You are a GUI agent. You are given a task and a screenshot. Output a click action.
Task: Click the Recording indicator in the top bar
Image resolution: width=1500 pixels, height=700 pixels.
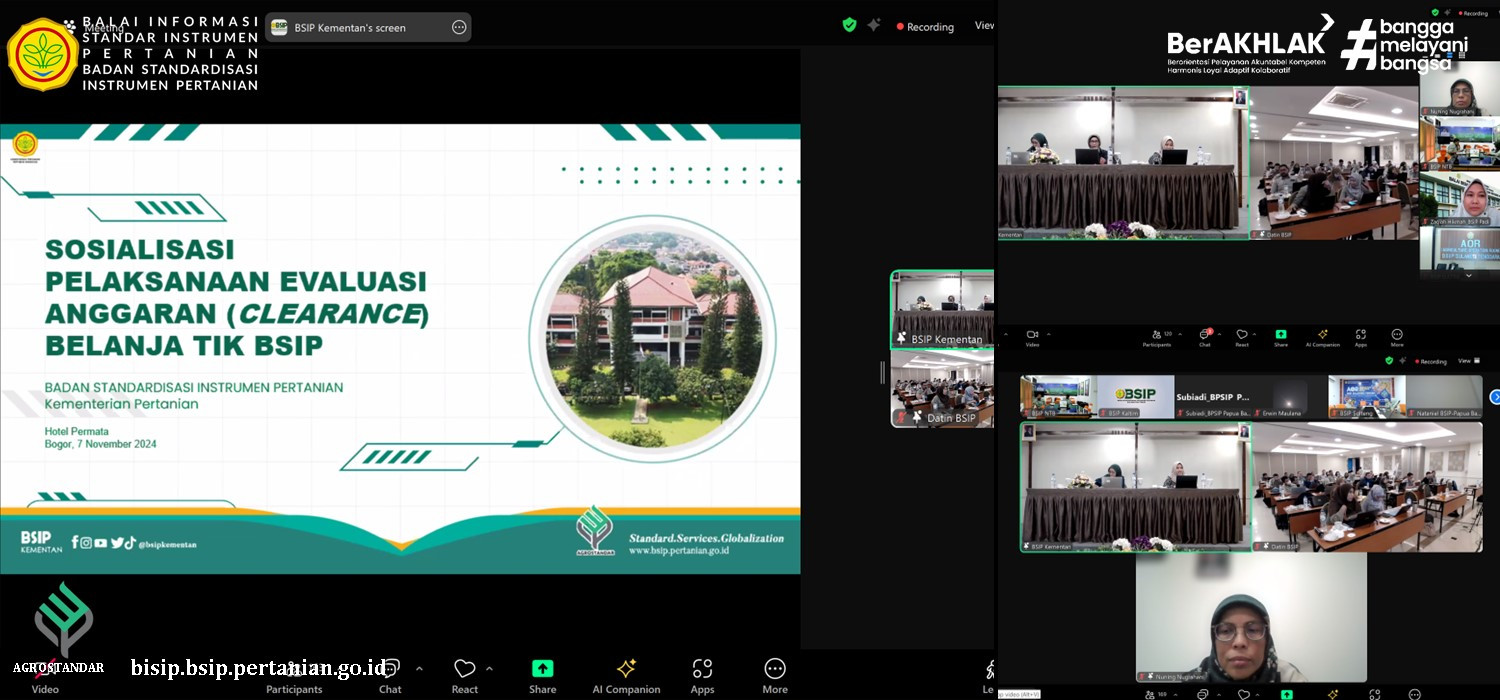coord(925,27)
